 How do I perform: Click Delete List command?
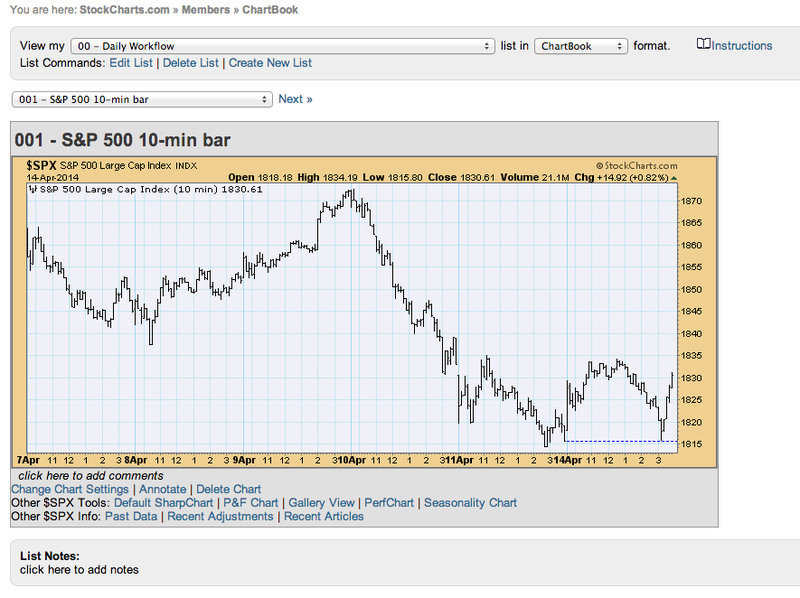click(x=190, y=63)
